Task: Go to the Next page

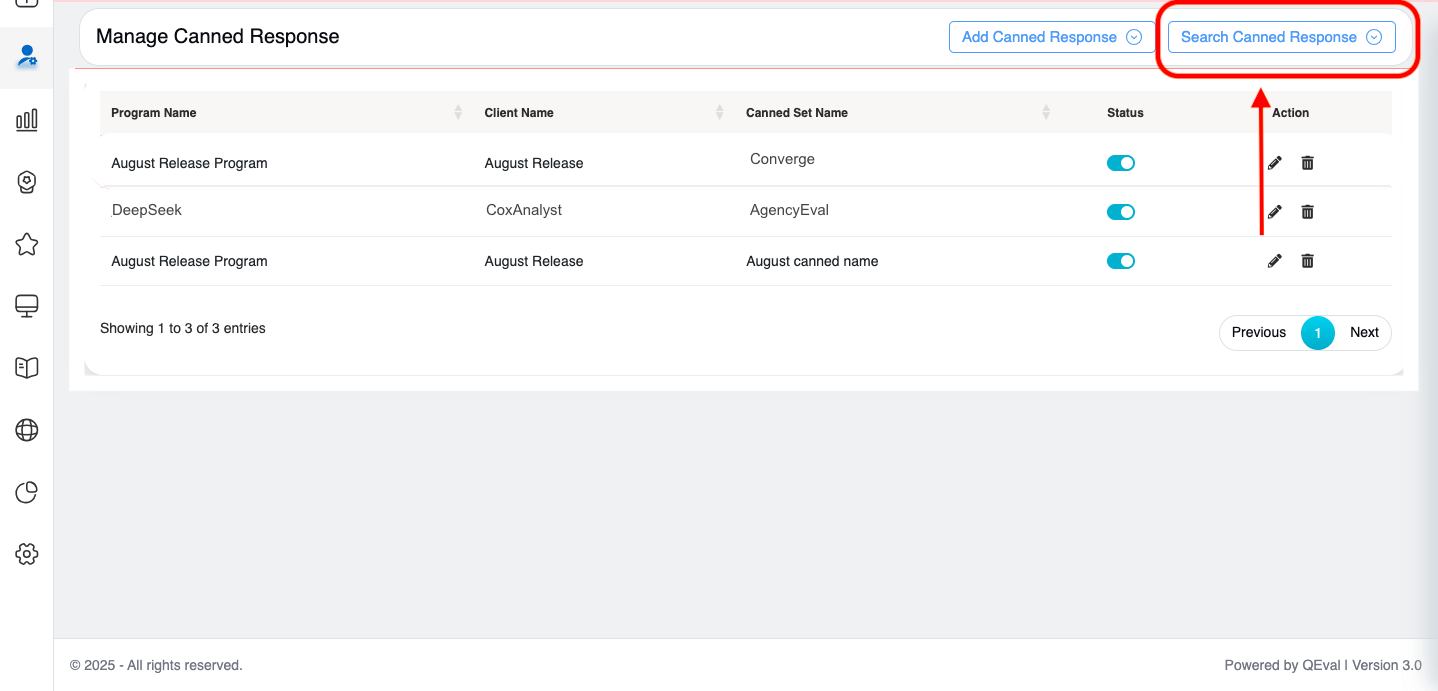Action: click(1364, 333)
